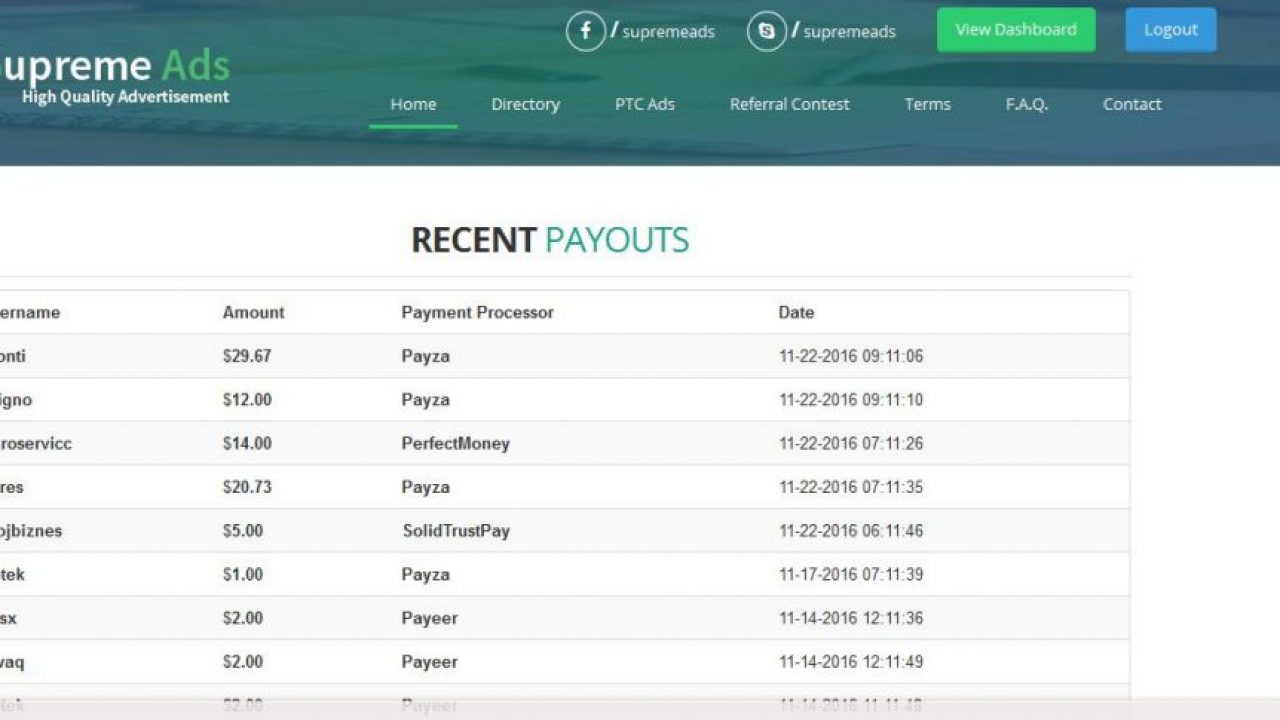1280x720 pixels.
Task: Open the Contact menu item
Action: 1132,104
